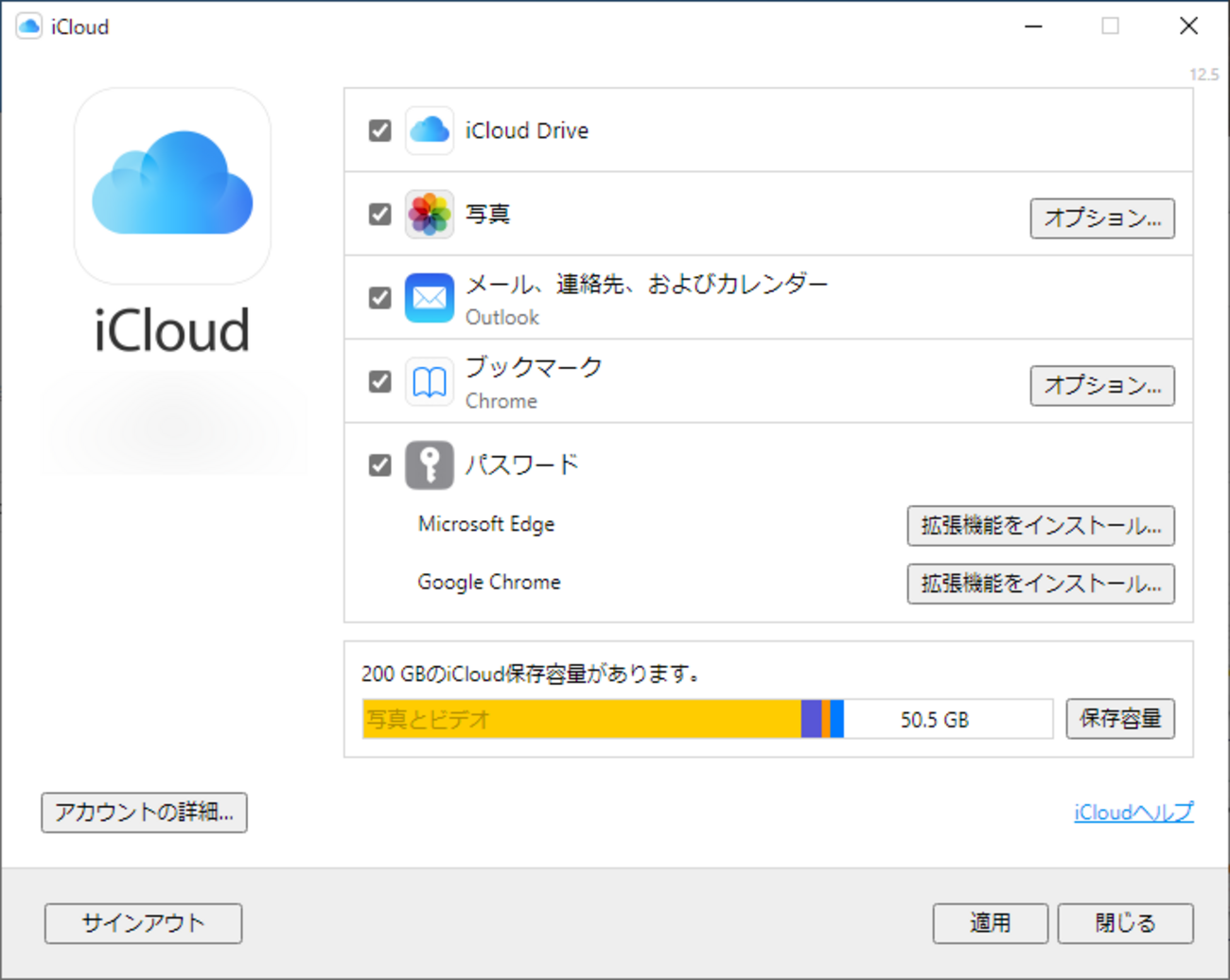Uncheck the パスワード checkbox
1230x980 pixels.
coord(380,465)
